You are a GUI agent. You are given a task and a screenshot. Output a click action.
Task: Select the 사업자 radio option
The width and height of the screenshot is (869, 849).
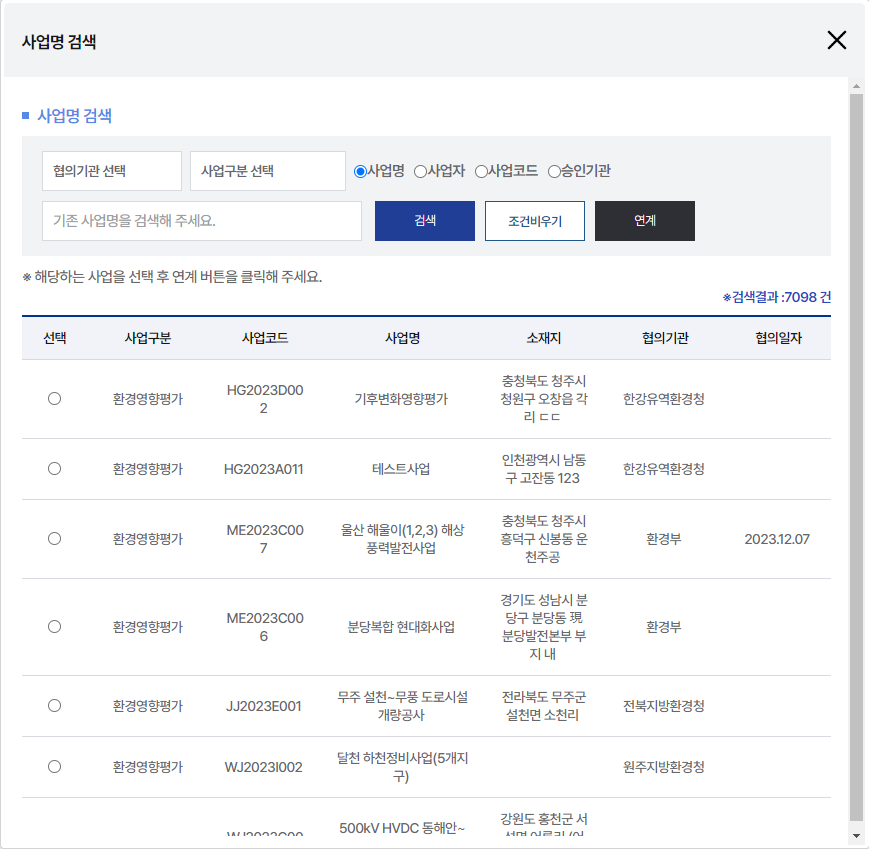click(x=421, y=171)
